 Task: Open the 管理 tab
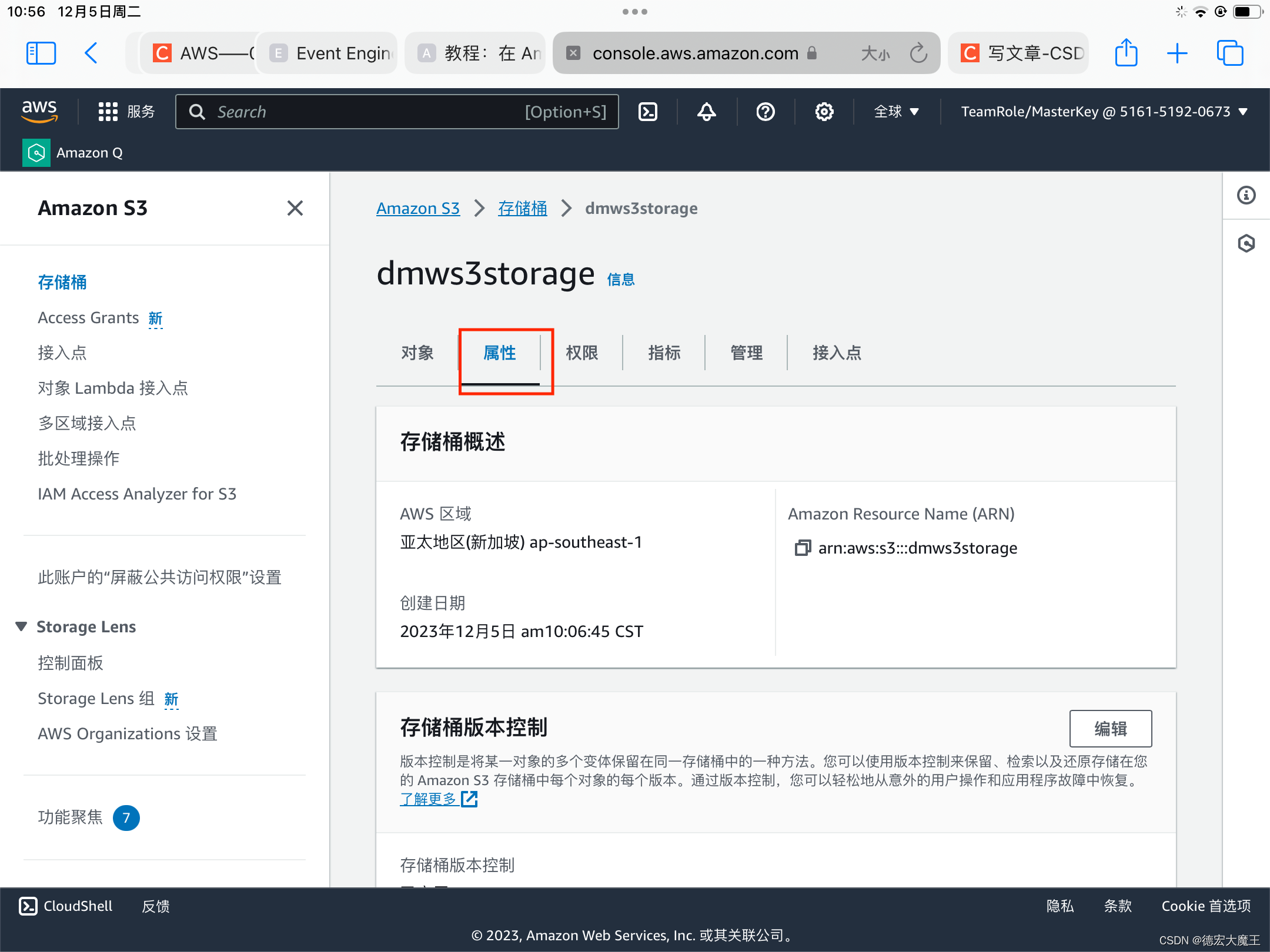click(x=747, y=353)
